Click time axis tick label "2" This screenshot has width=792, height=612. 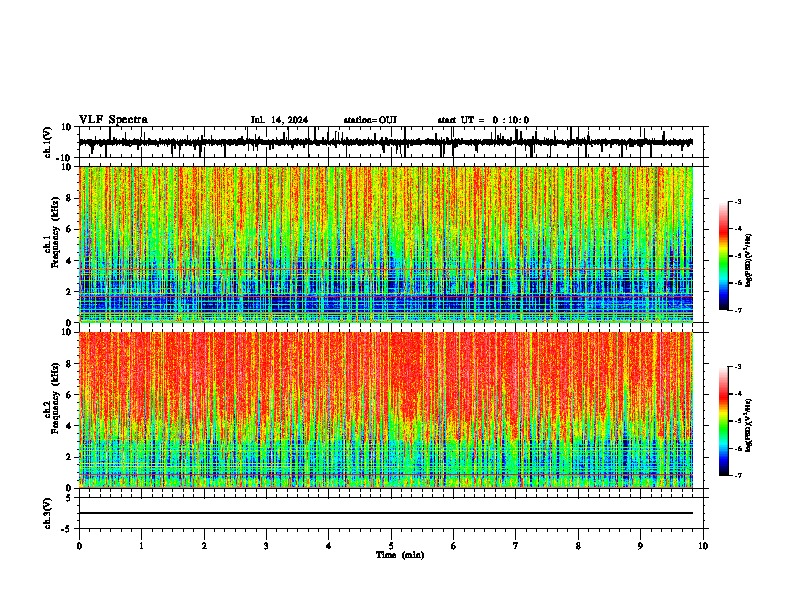pyautogui.click(x=204, y=546)
